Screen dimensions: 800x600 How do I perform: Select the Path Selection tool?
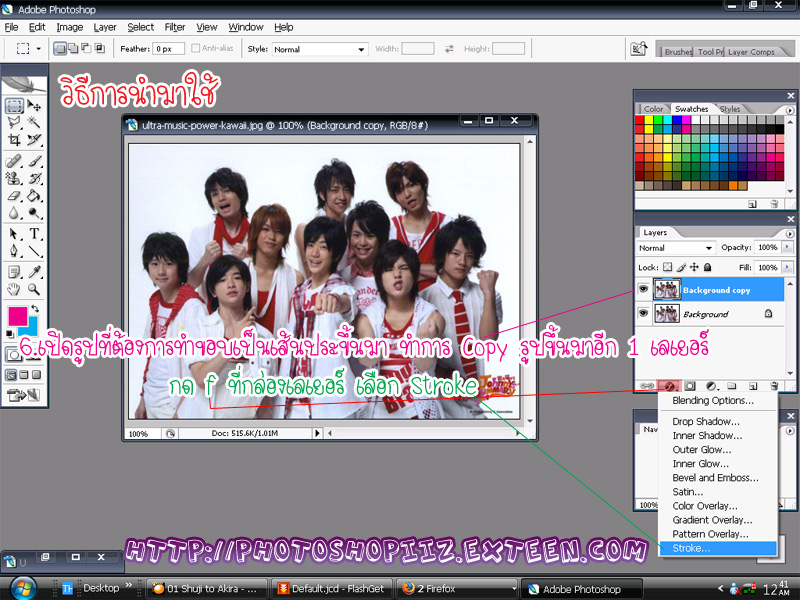pos(14,234)
